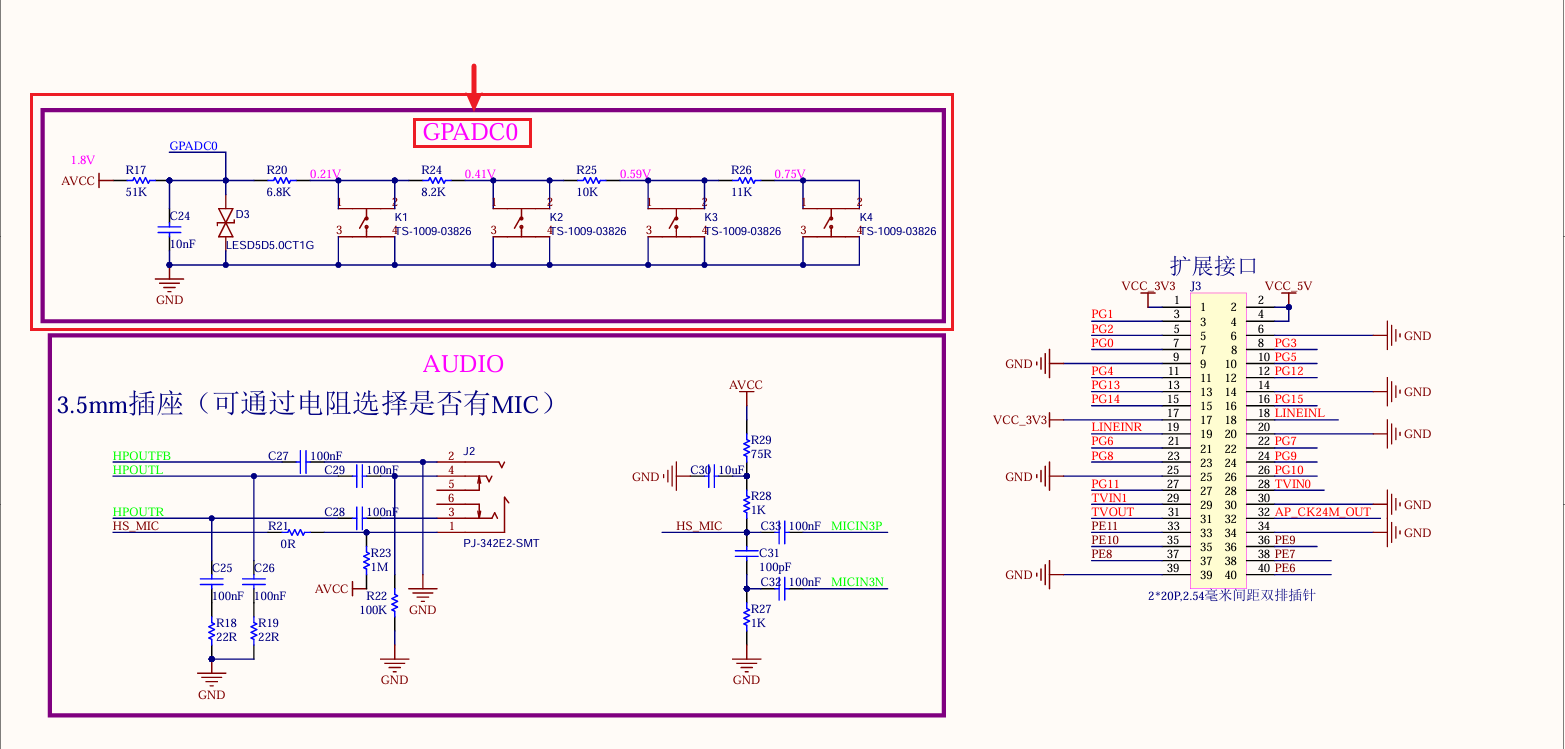Image resolution: width=1565 pixels, height=749 pixels.
Task: Select the 11K resistor value
Action: coord(741,192)
